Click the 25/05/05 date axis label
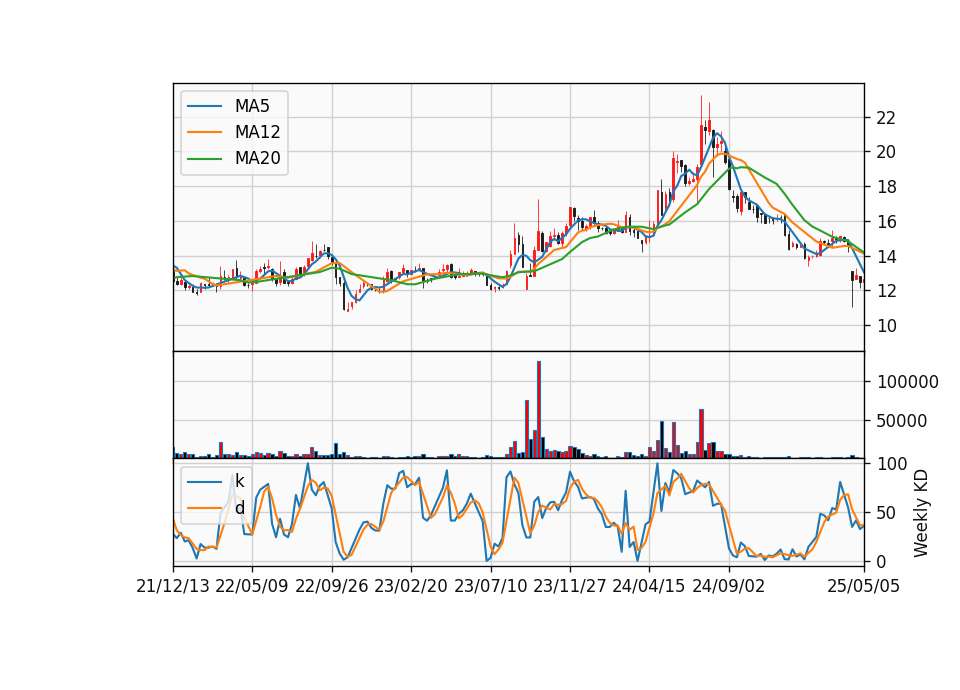 pos(864,587)
